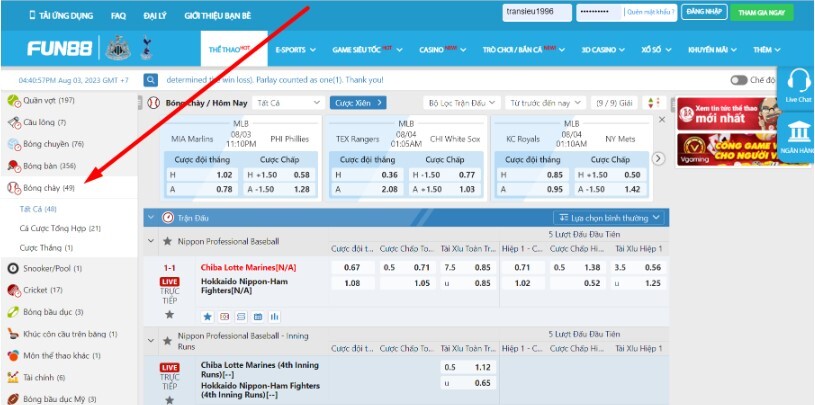Image resolution: width=815 pixels, height=405 pixels.
Task: Collapse the Trận Đấu section
Action: click(x=151, y=217)
